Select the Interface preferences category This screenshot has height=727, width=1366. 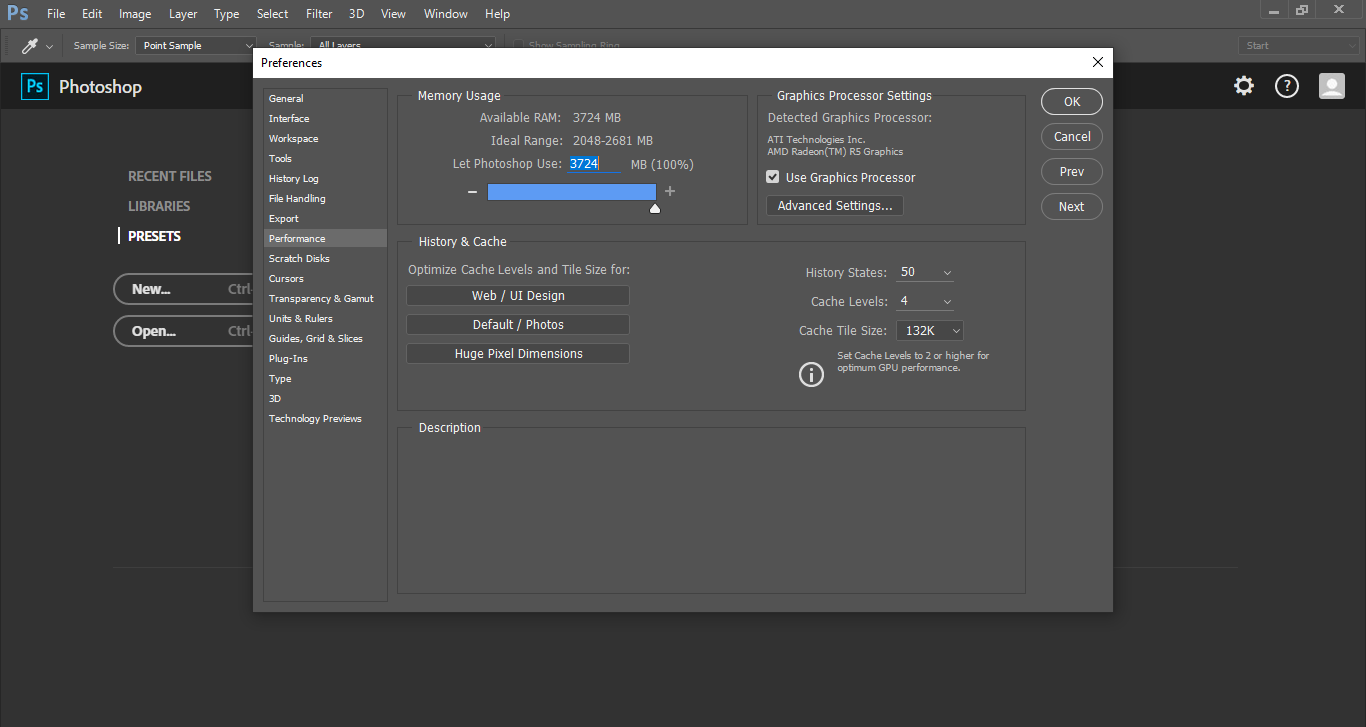[325, 119]
